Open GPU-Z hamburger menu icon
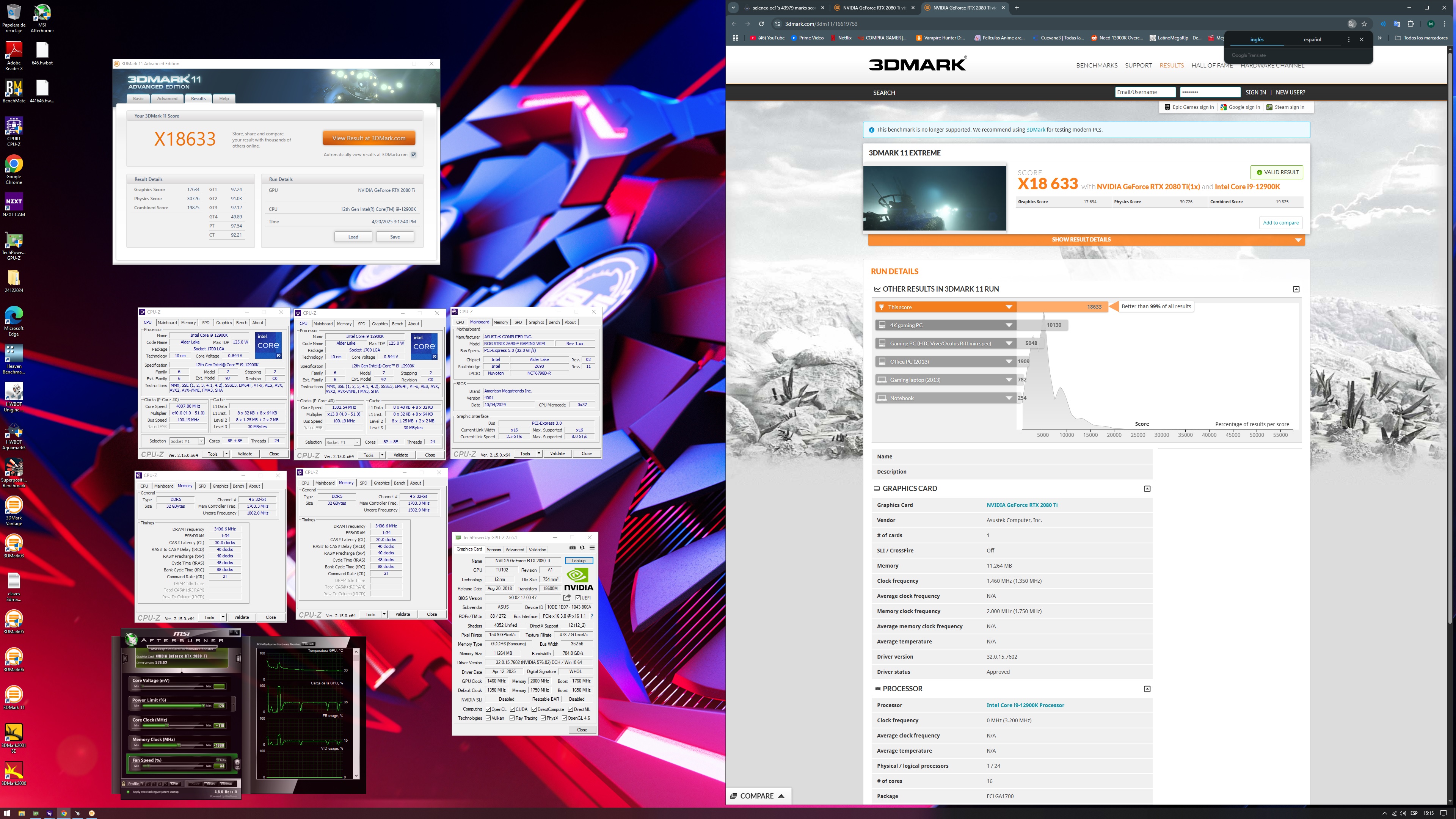The image size is (1456, 819). (x=592, y=548)
